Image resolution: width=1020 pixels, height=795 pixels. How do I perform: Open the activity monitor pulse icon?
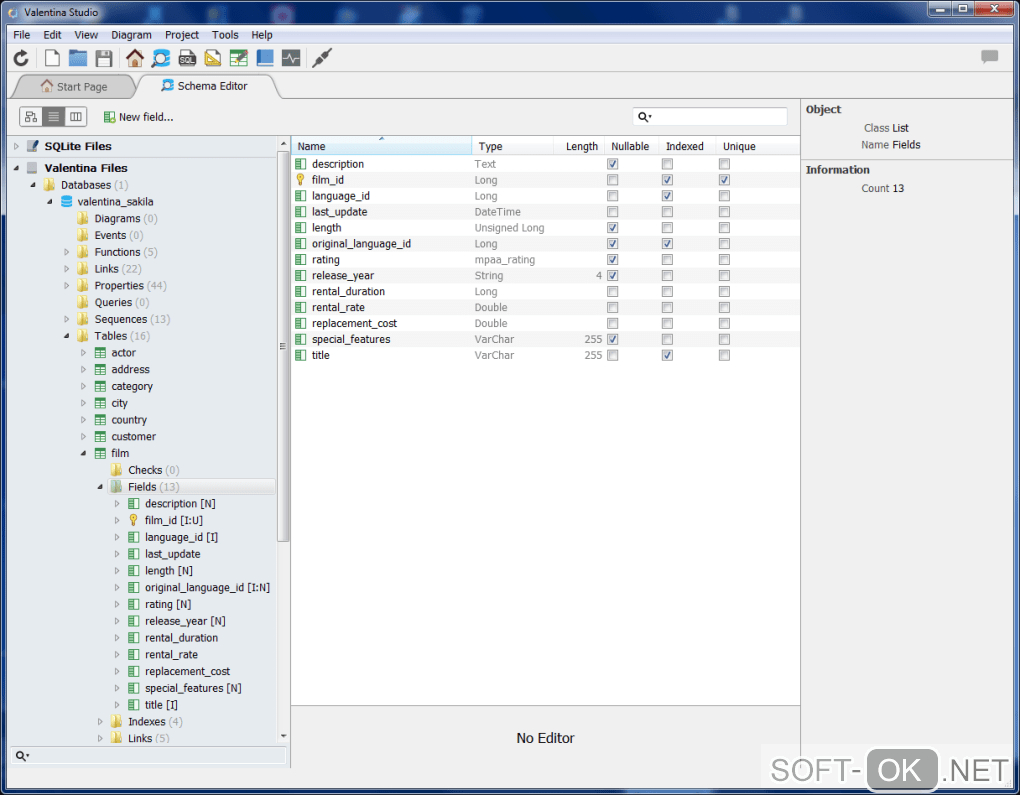pos(291,59)
